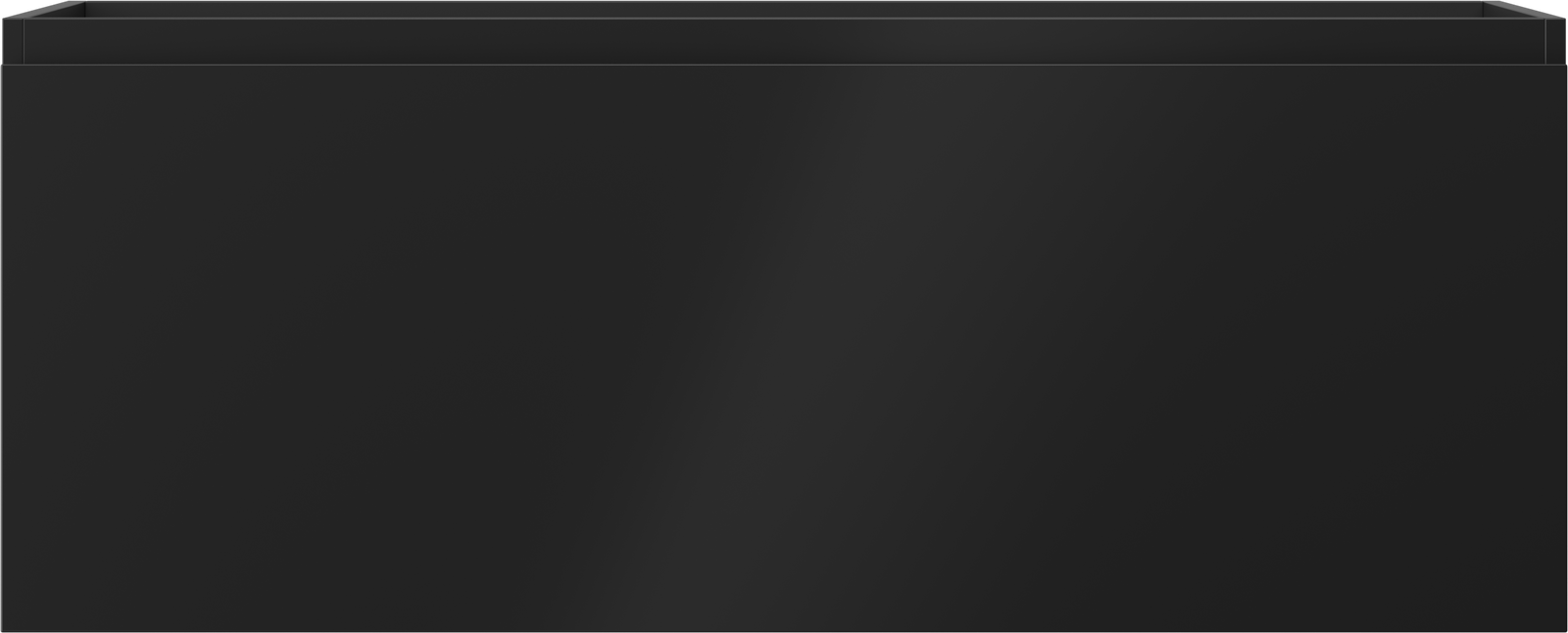
Task: Click the large black front panel
Action: pos(784,349)
